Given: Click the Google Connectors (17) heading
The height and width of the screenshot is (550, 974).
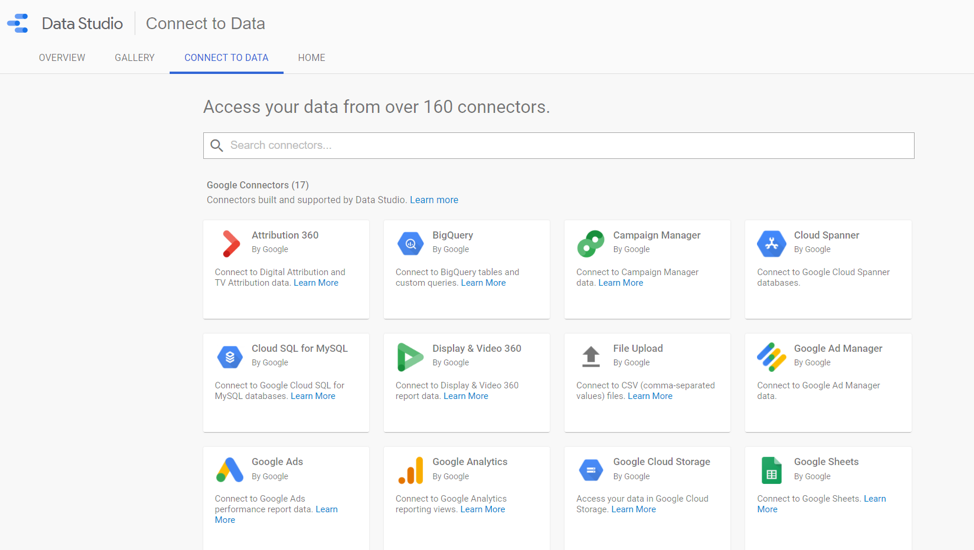Looking at the screenshot, I should tap(258, 185).
